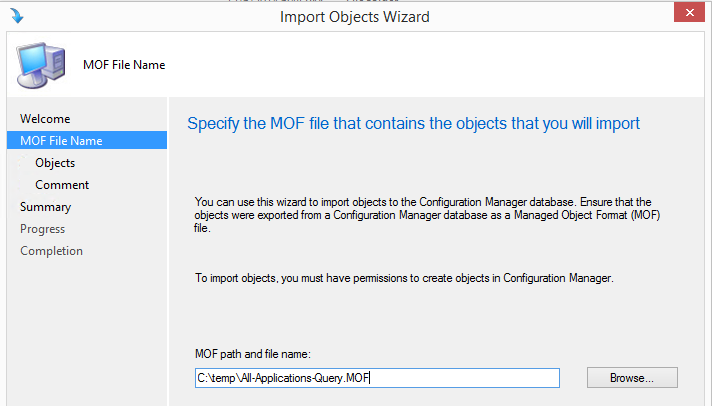Click the 'MOF path and file name:' label

(253, 354)
